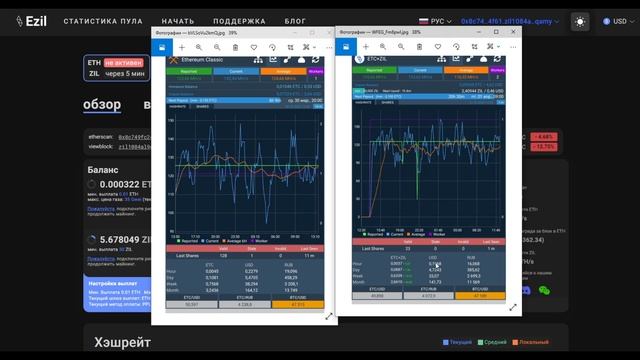The image size is (640, 360).
Task: Open Edit & Create in right Photos window
Action: tap(490, 47)
